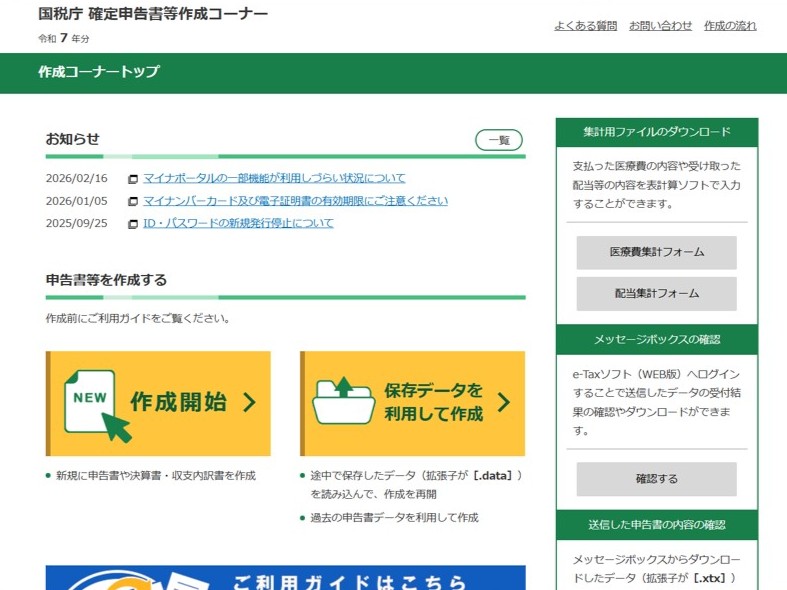The width and height of the screenshot is (787, 590).
Task: Click 作成前にご利用ガイドをご覧ください text
Action: tap(138, 318)
